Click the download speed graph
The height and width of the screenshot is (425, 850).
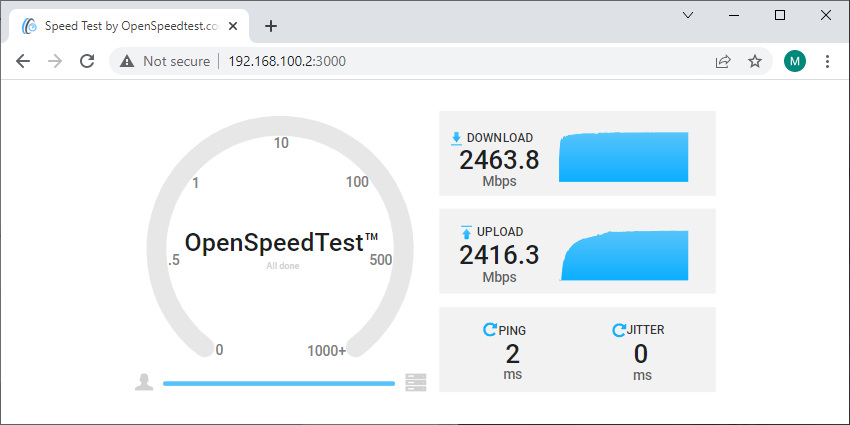(x=623, y=157)
